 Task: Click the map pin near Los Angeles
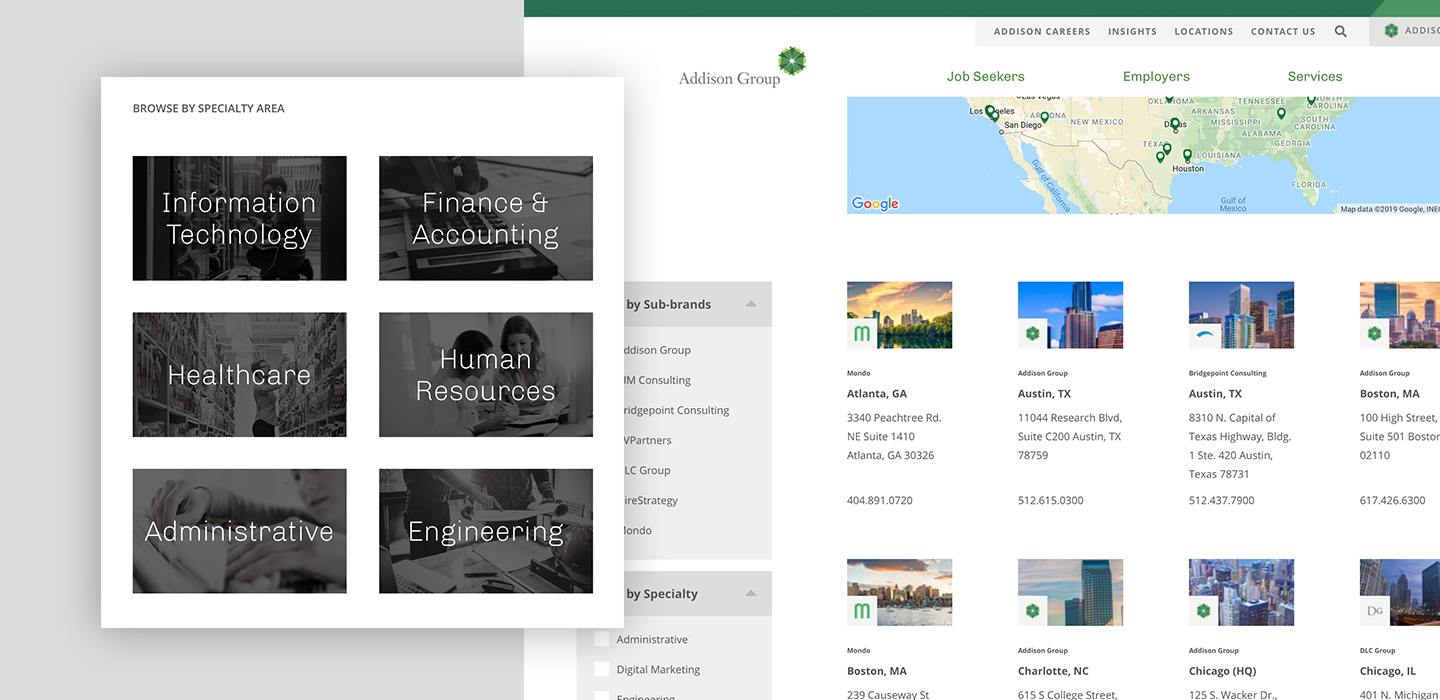[x=990, y=112]
